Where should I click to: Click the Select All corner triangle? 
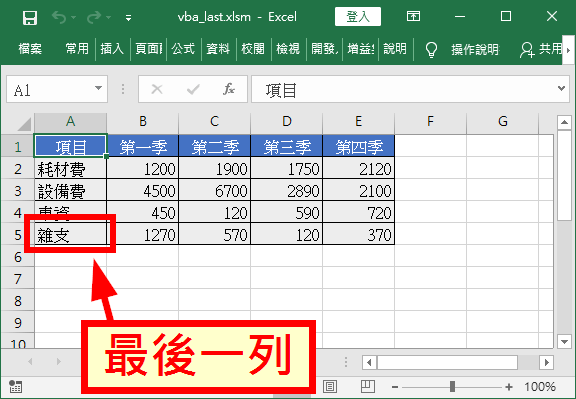tap(24, 124)
